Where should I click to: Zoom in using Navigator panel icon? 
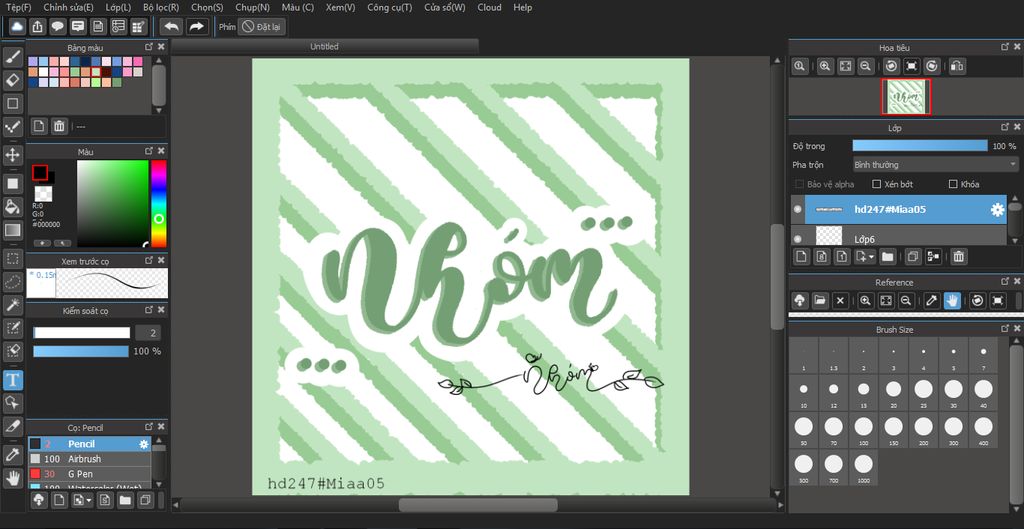(x=825, y=66)
